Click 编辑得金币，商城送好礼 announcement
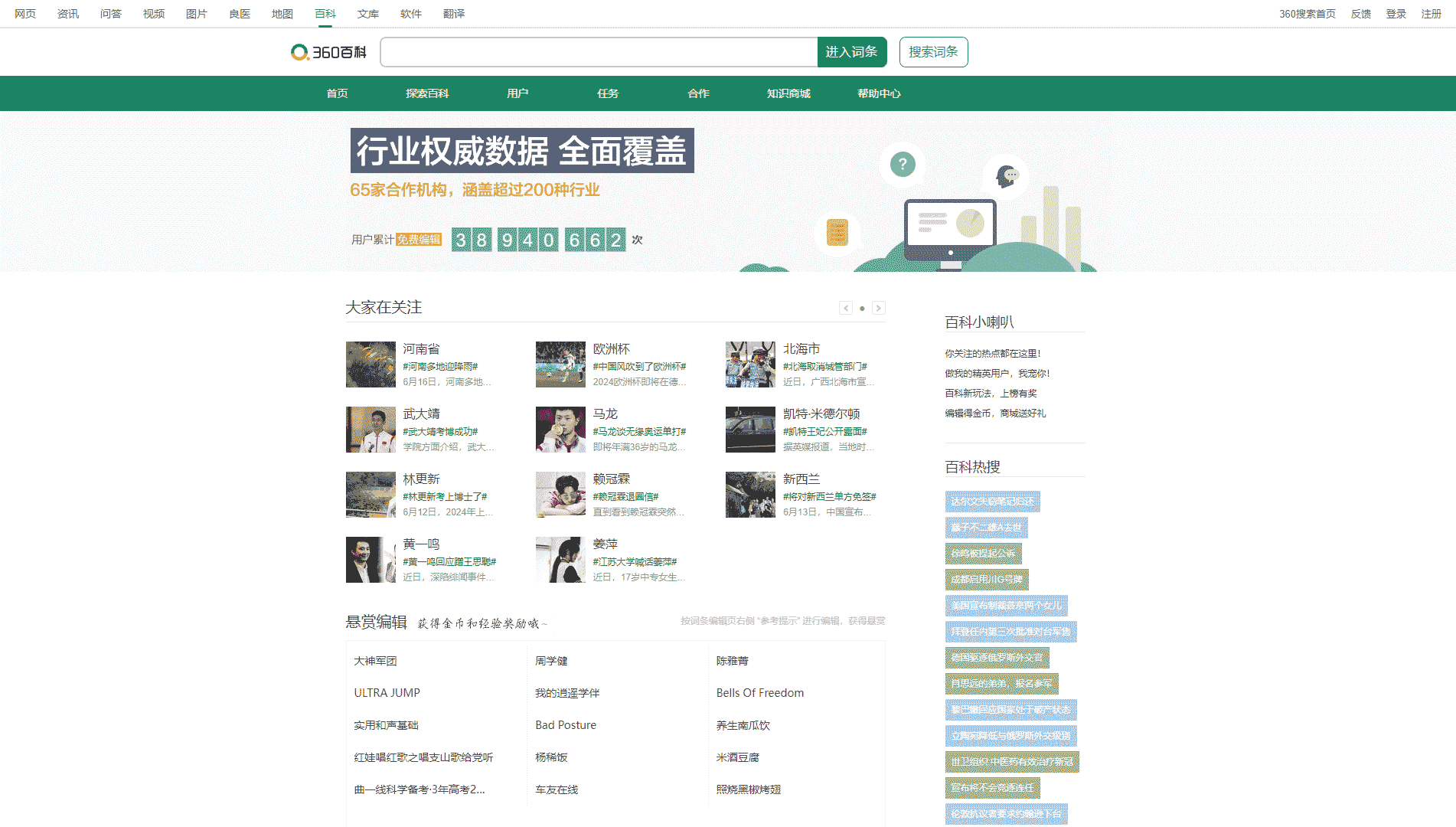Viewport: 1456px width, 827px height. [x=995, y=413]
